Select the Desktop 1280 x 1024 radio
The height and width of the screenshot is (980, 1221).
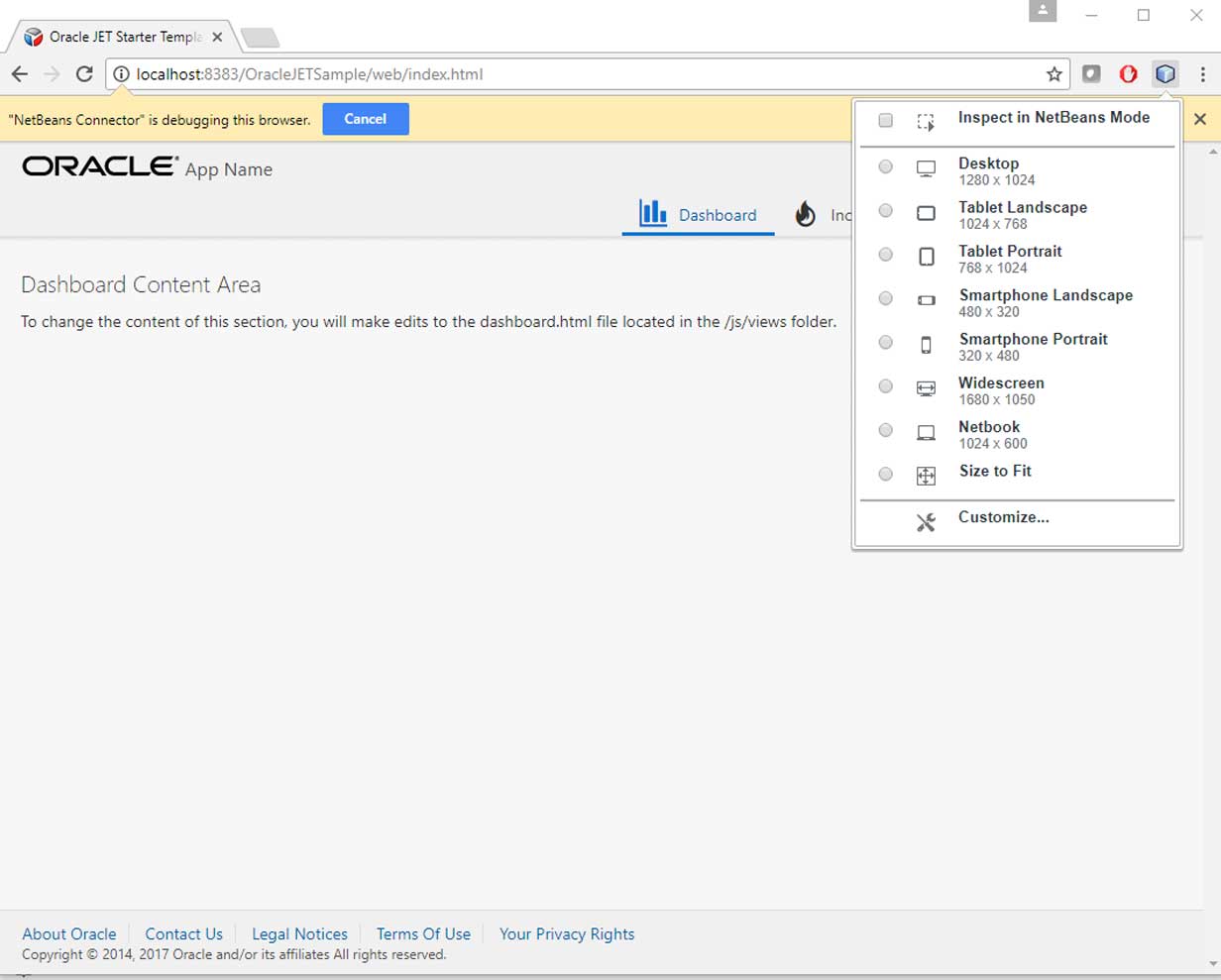point(886,166)
